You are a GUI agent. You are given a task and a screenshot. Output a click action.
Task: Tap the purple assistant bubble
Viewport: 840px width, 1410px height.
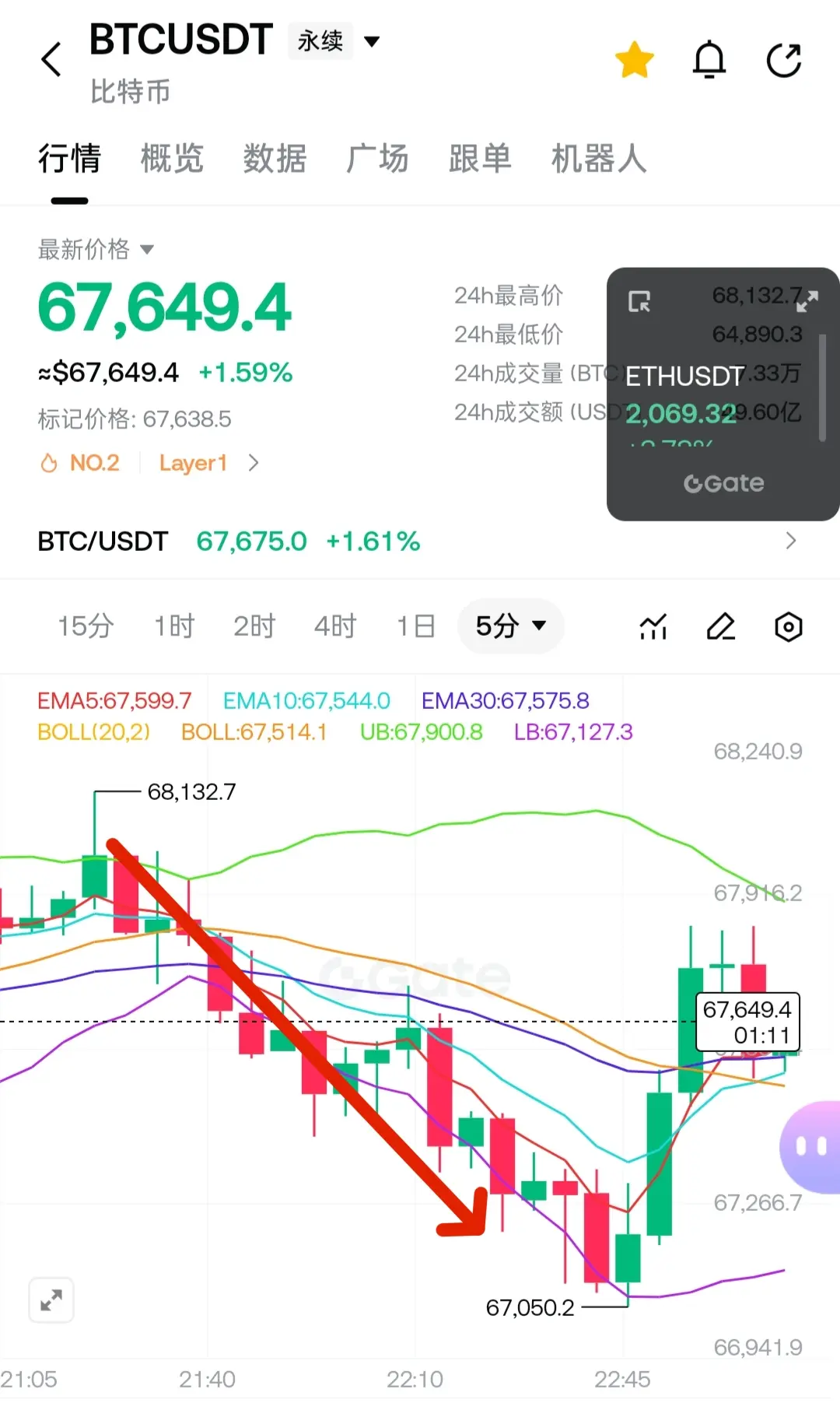pyautogui.click(x=810, y=1146)
